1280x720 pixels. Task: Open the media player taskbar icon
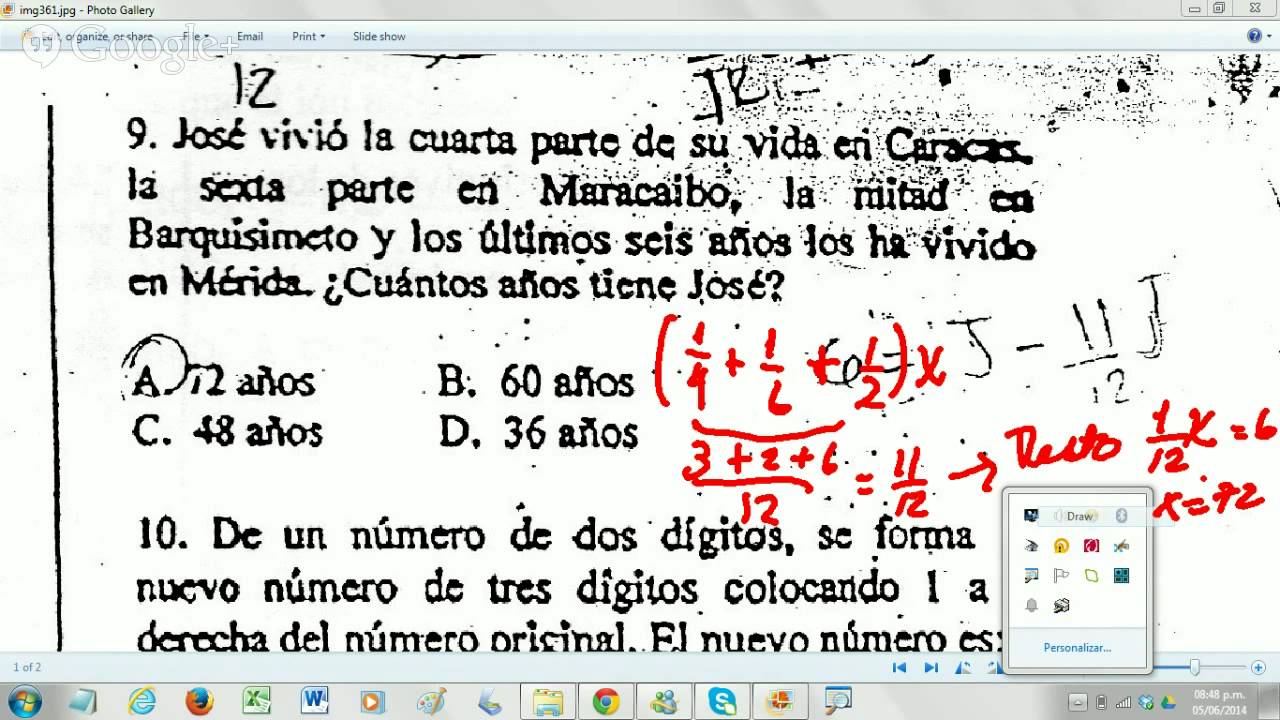(x=373, y=702)
